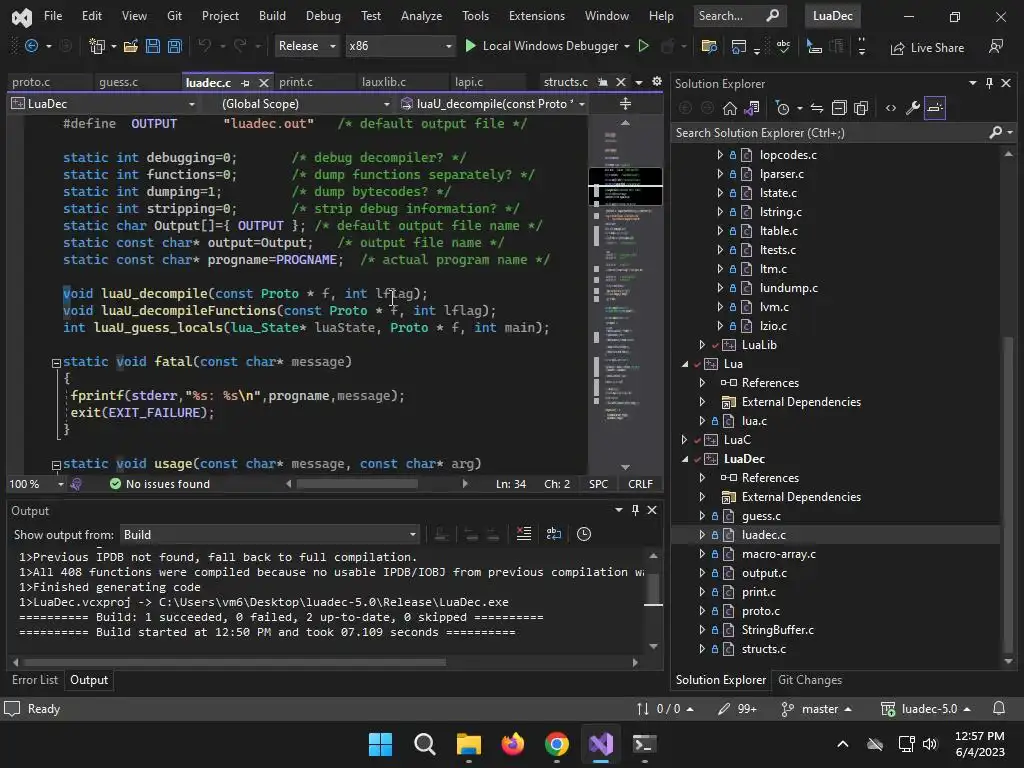Open the Release configuration dropdown
Image resolution: width=1024 pixels, height=768 pixels.
(306, 46)
